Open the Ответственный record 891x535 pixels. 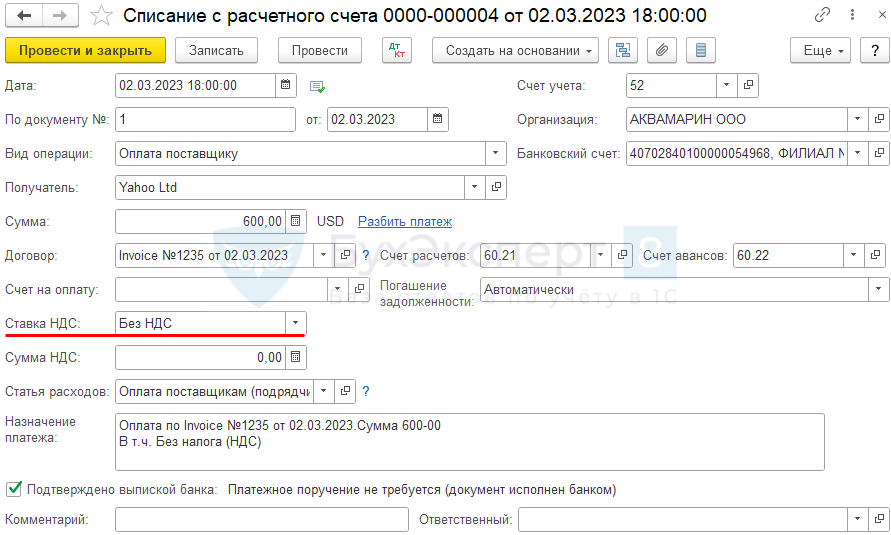coord(878,519)
